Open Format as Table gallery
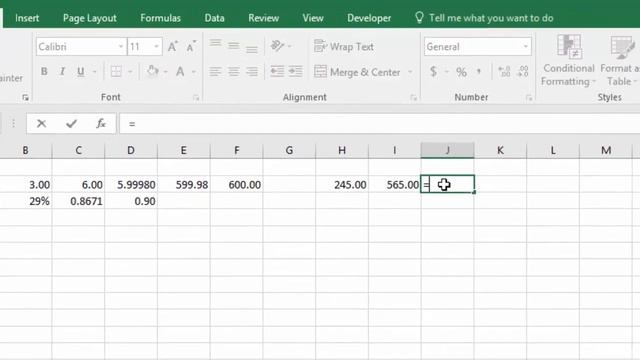 619,60
